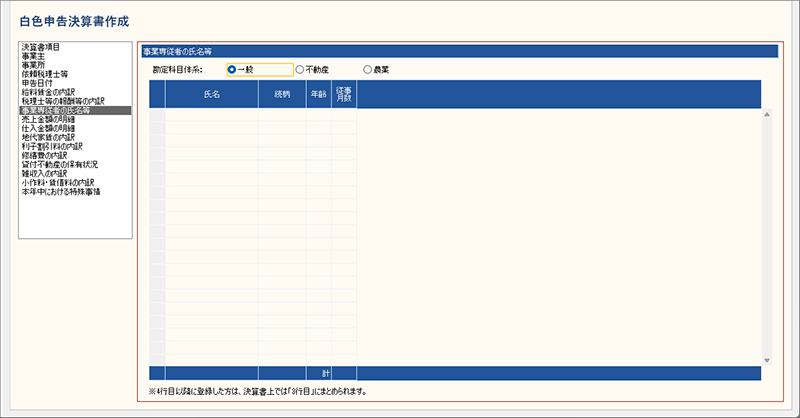Click the table scrollbar down arrow
The width and height of the screenshot is (800, 418).
pyautogui.click(x=767, y=360)
